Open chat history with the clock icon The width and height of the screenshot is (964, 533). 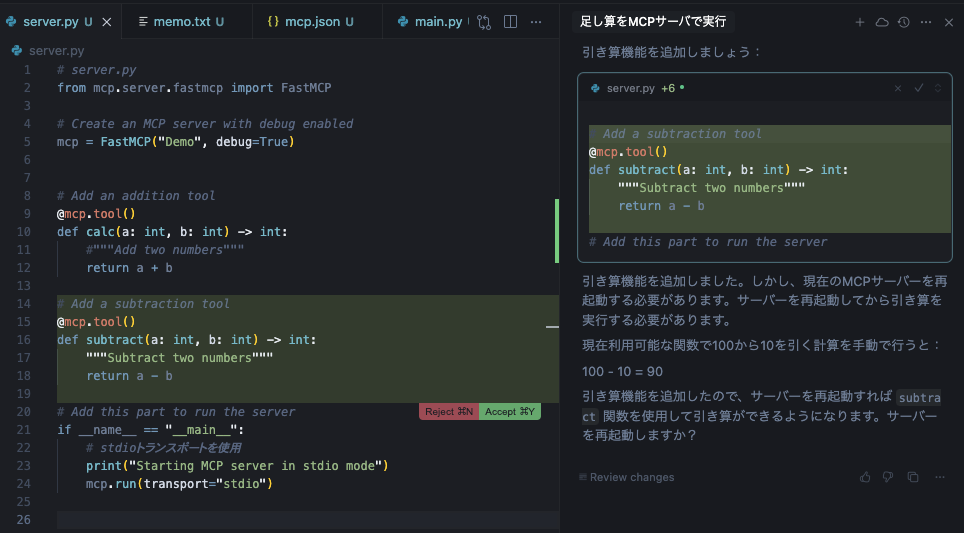click(904, 22)
